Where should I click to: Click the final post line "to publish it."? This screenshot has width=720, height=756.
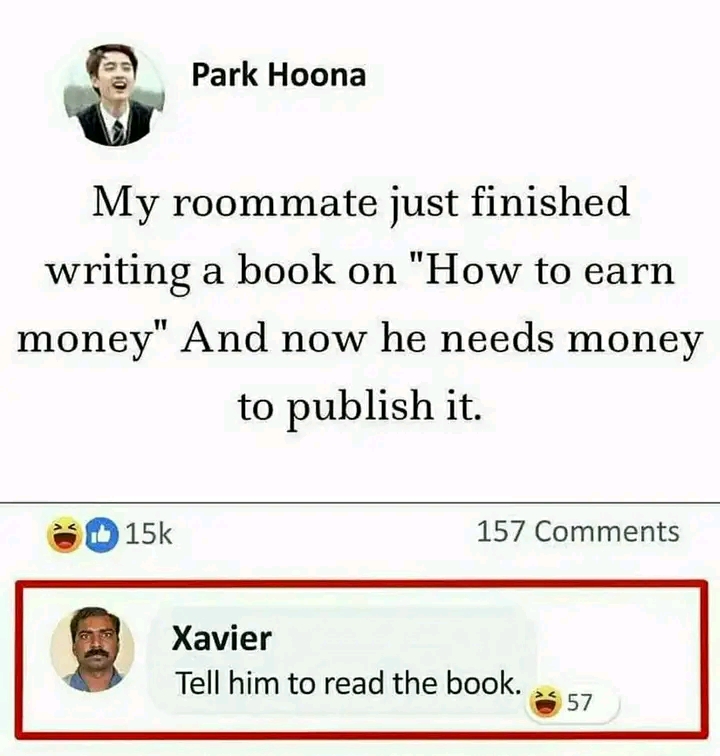click(x=360, y=407)
